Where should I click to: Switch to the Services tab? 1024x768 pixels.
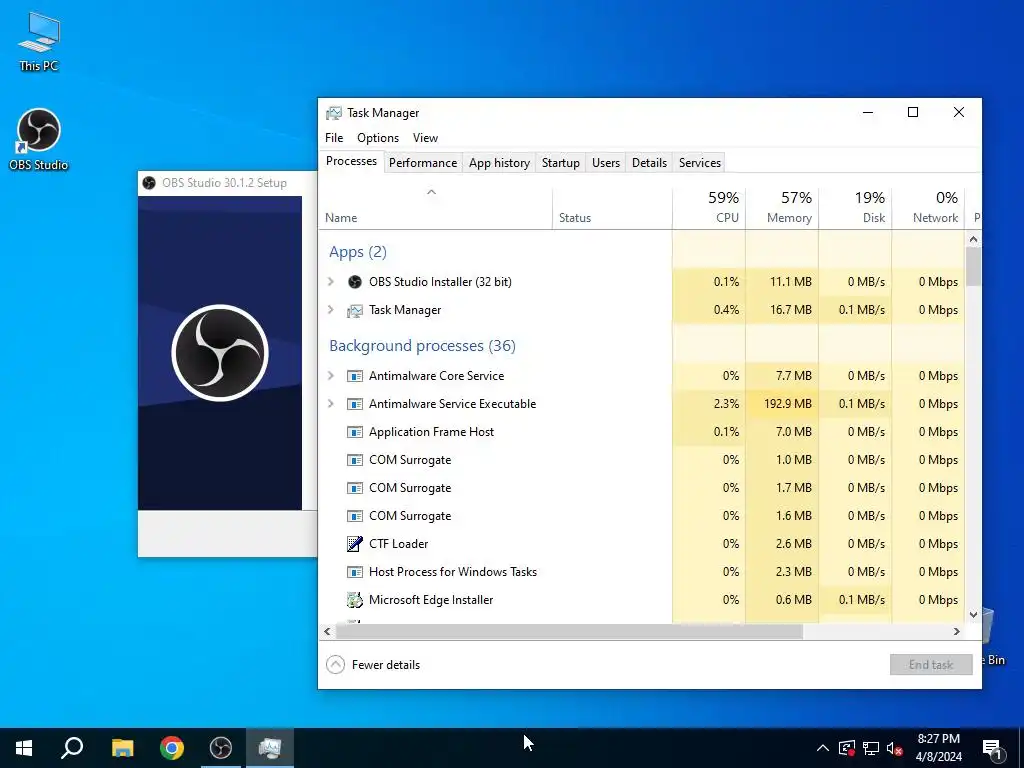(699, 163)
